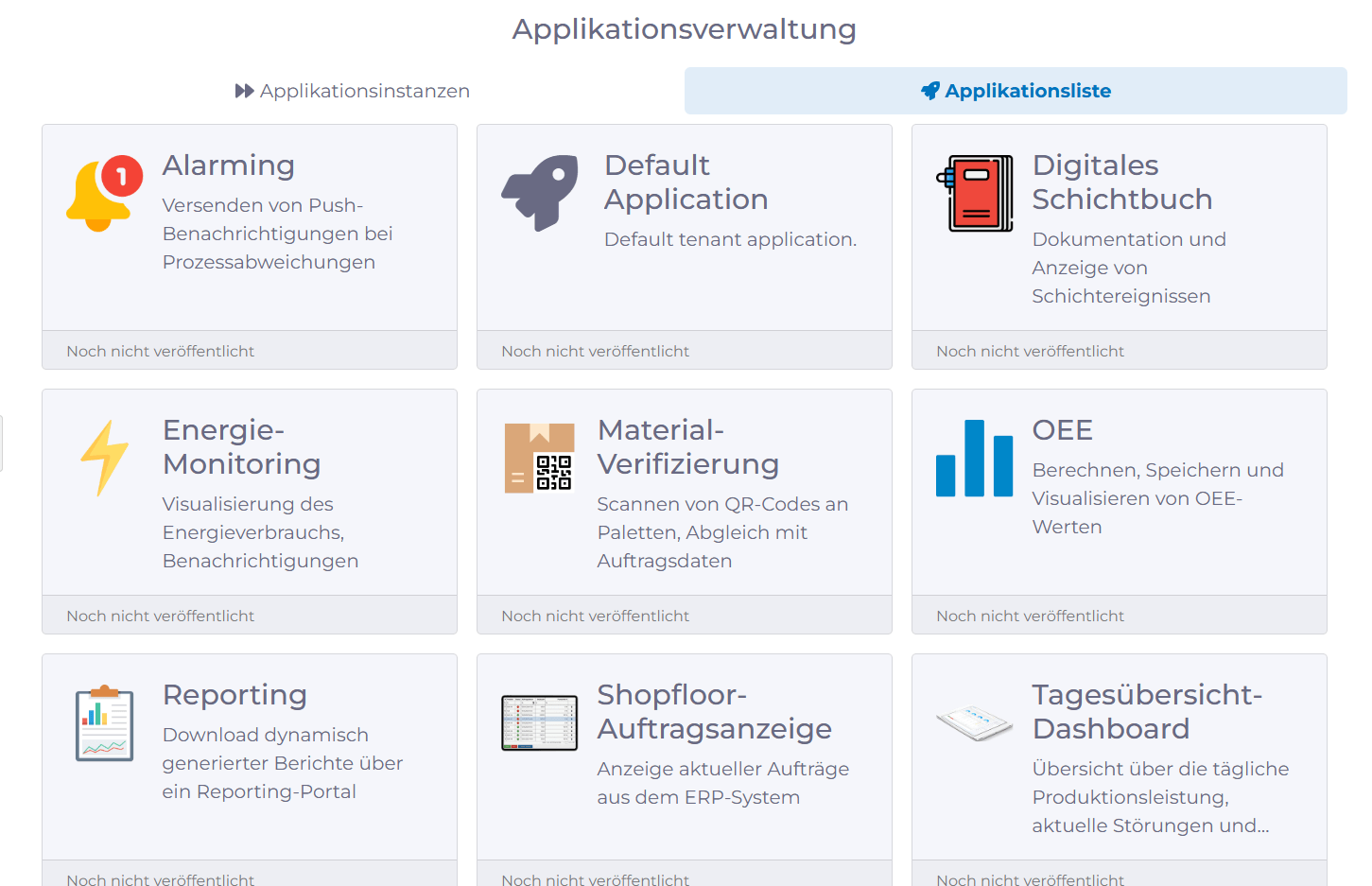Click the Reporting clipboard icon
This screenshot has height=886, width=1372.
pyautogui.click(x=103, y=722)
